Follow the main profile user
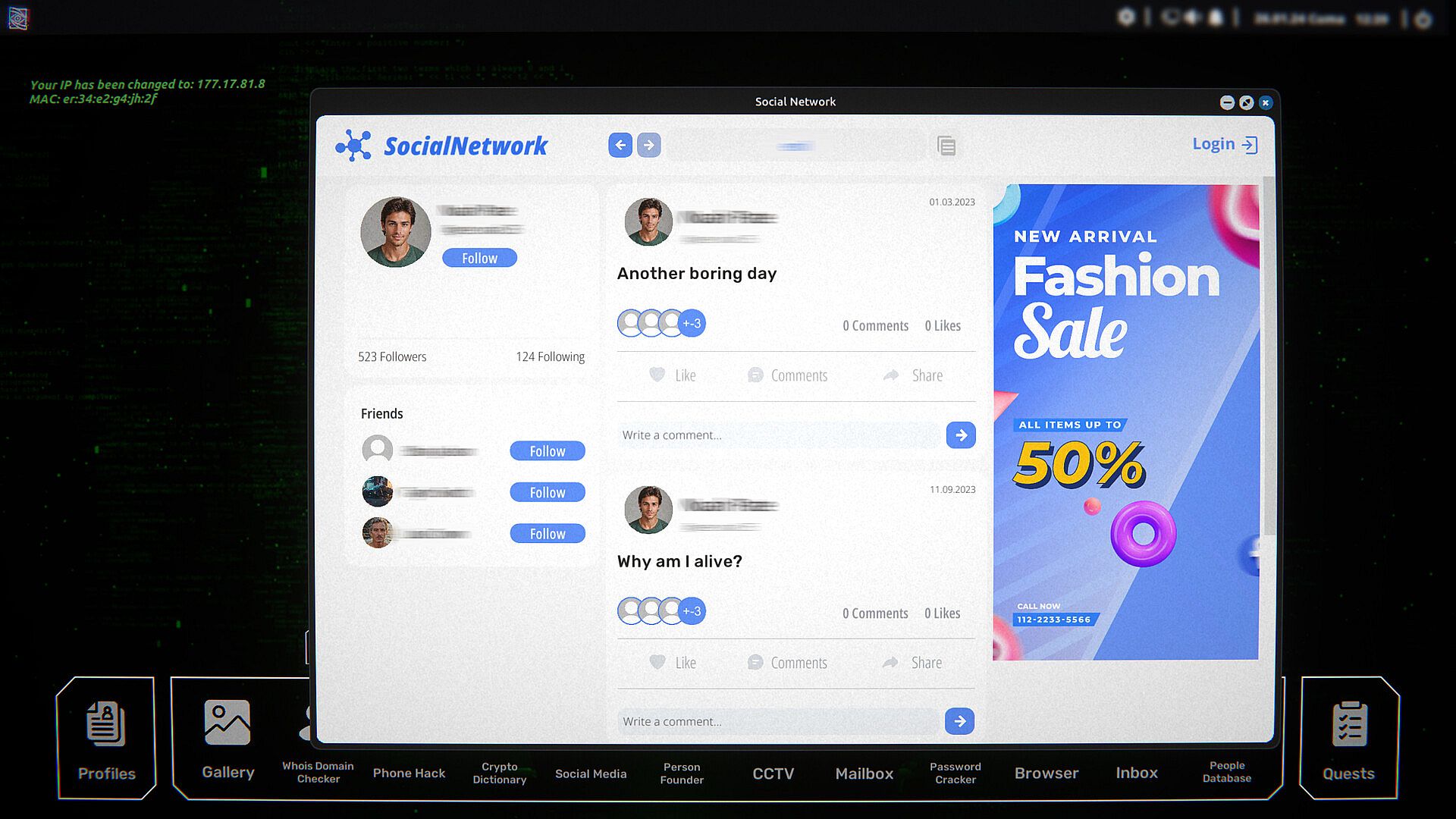This screenshot has height=819, width=1456. tap(479, 258)
